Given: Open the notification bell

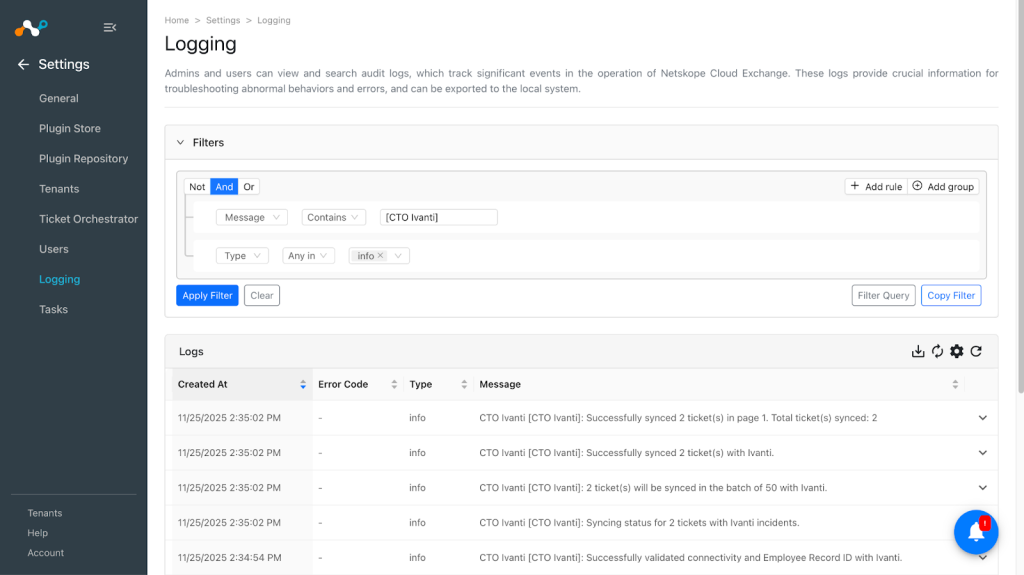Looking at the screenshot, I should tap(976, 532).
